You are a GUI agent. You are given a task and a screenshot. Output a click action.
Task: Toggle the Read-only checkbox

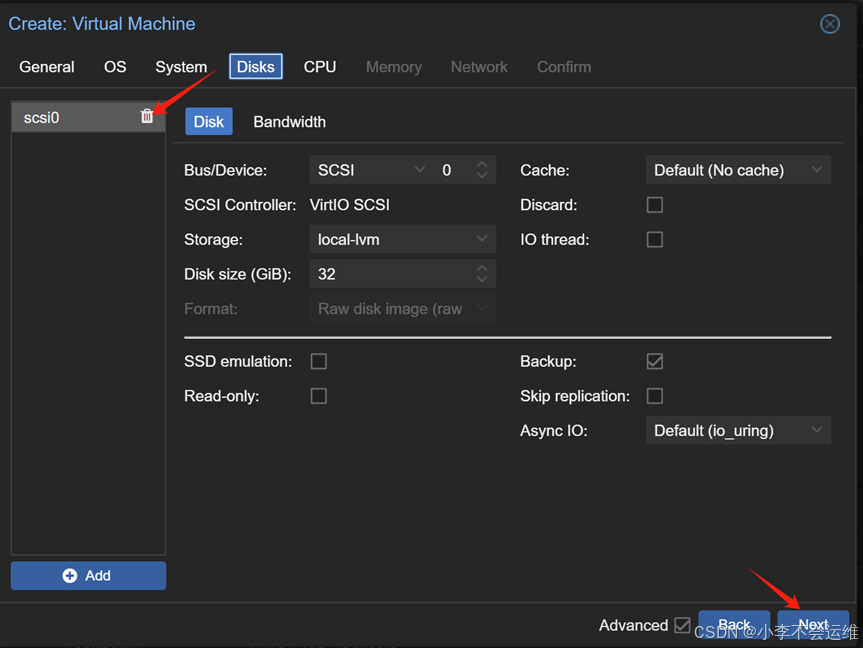pyautogui.click(x=319, y=396)
